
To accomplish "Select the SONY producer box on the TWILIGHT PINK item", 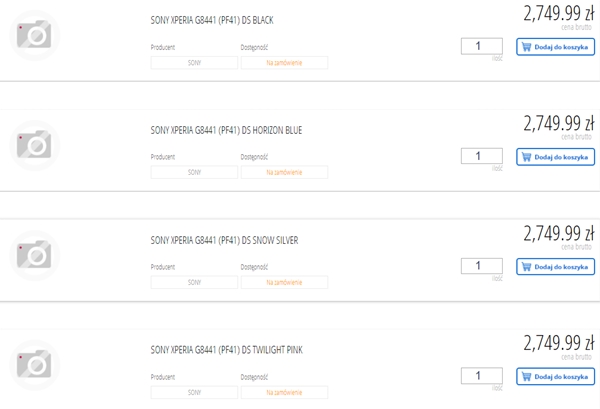I will pyautogui.click(x=194, y=393).
